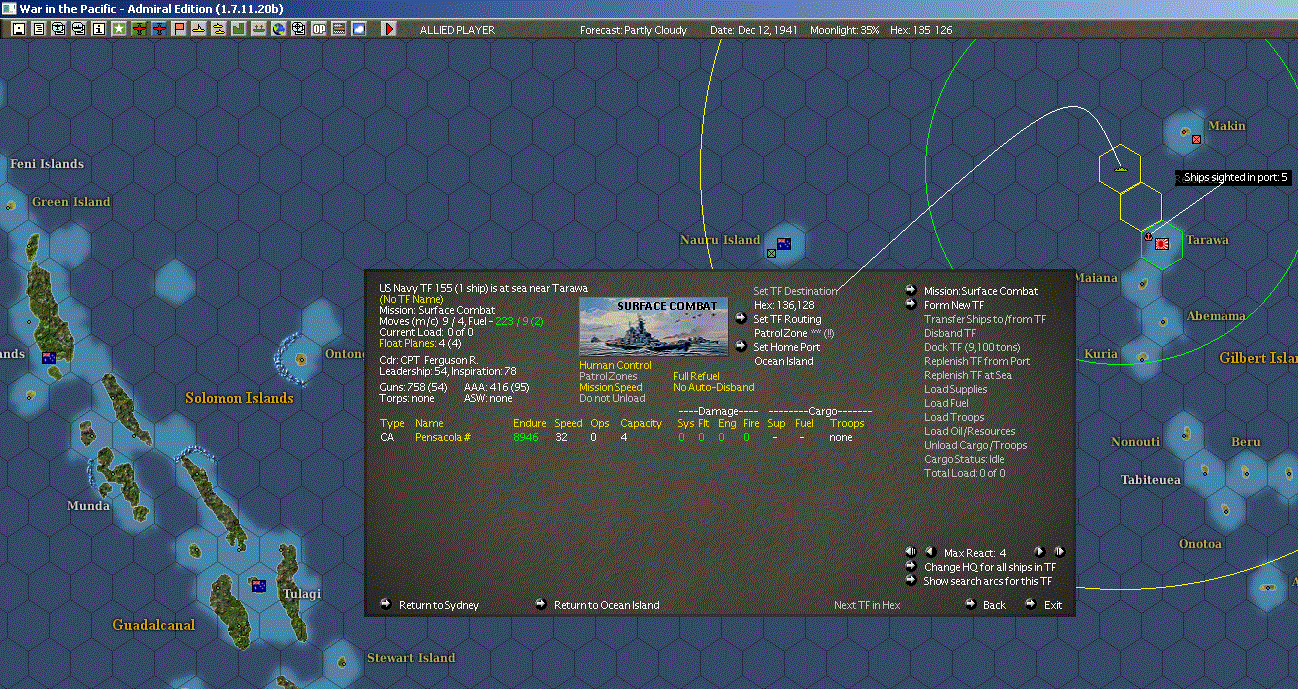
Task: Open the list document toolbar icon
Action: click(x=39, y=29)
